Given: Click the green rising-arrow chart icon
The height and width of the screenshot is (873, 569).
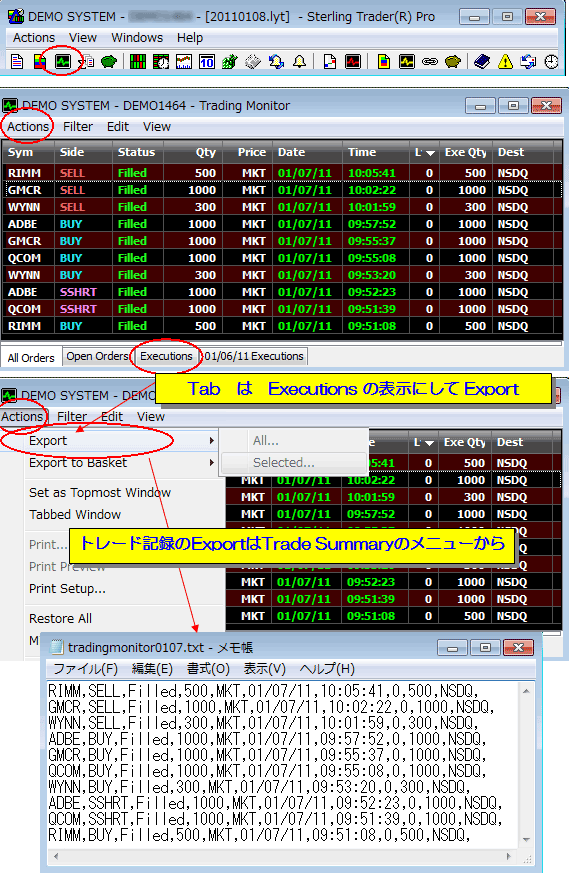Looking at the screenshot, I should pyautogui.click(x=229, y=61).
